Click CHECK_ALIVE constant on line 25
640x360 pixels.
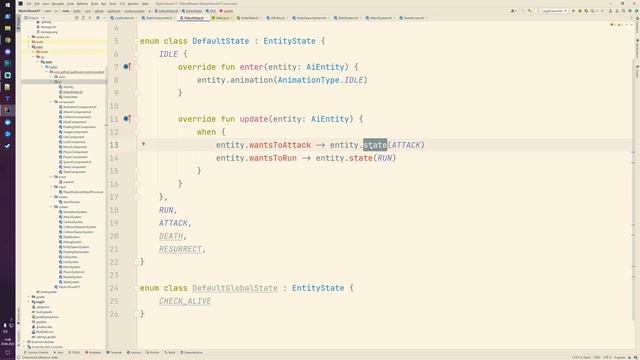[185, 301]
